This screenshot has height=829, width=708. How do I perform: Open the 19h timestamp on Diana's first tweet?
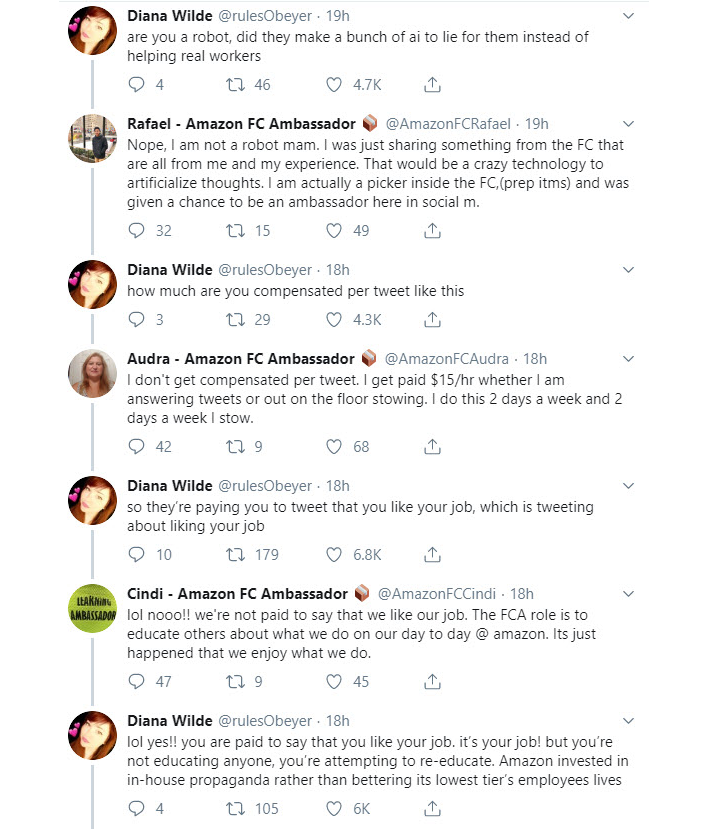(337, 16)
